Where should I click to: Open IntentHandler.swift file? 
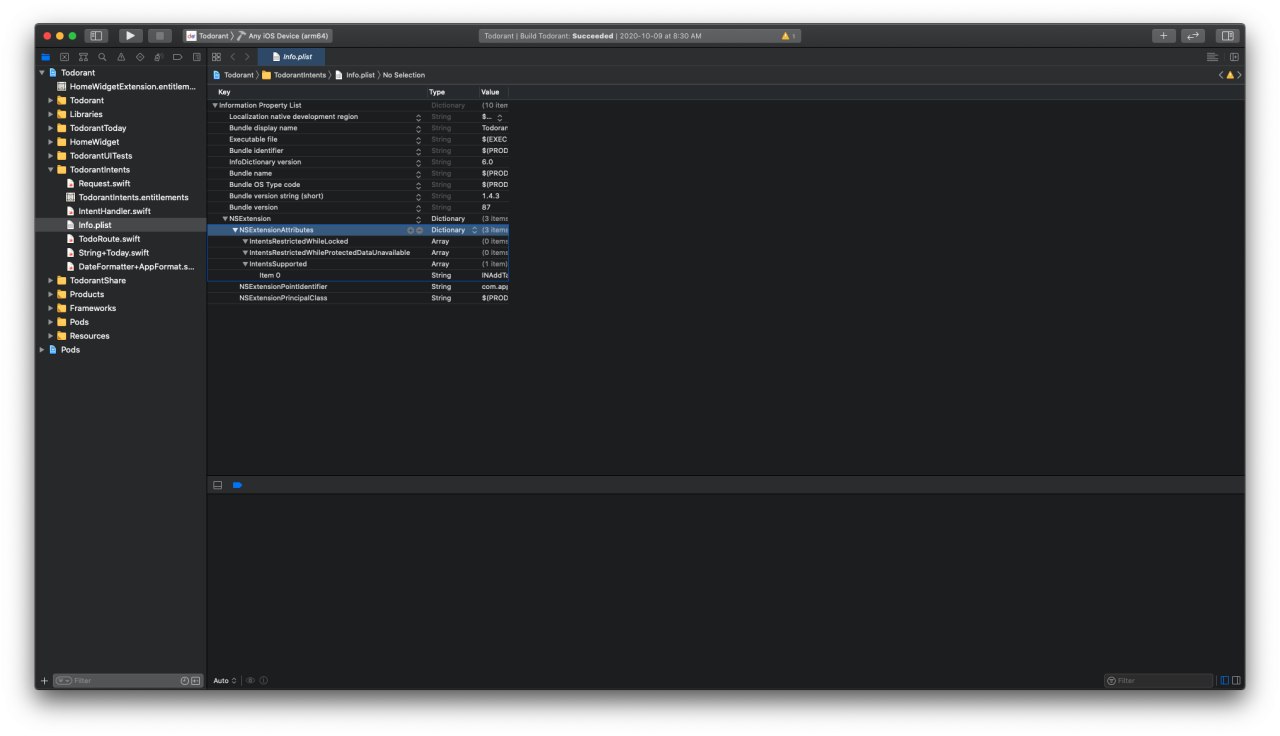114,211
